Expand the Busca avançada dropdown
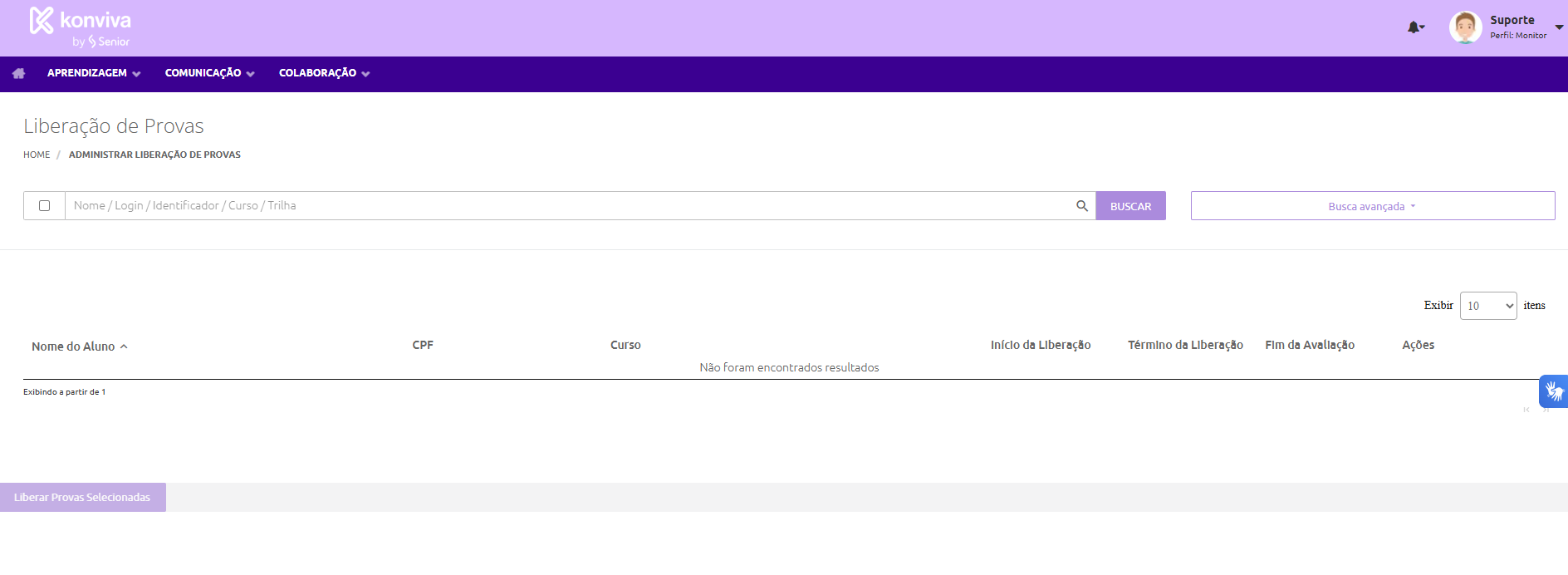 1372,206
